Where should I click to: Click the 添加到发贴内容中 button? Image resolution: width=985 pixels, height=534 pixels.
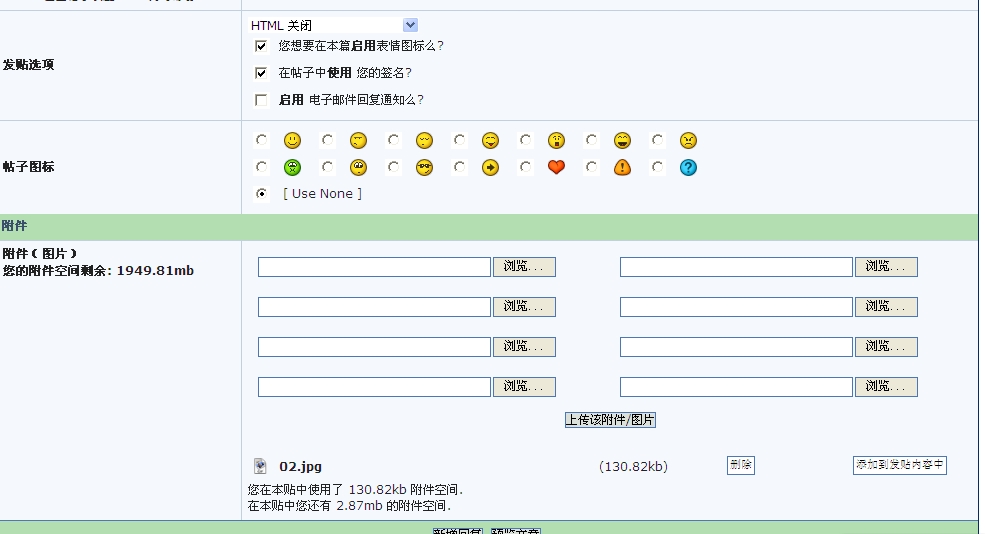coord(899,465)
